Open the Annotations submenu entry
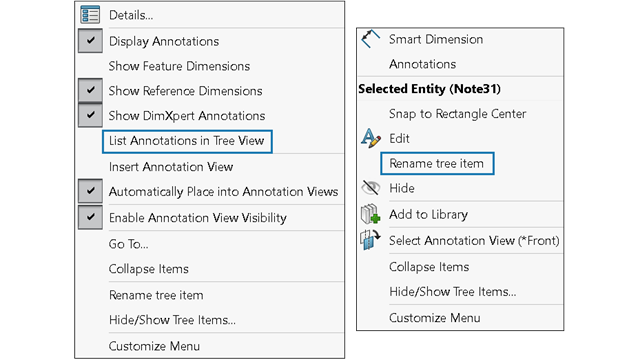Image resolution: width=640 pixels, height=360 pixels. [x=422, y=64]
